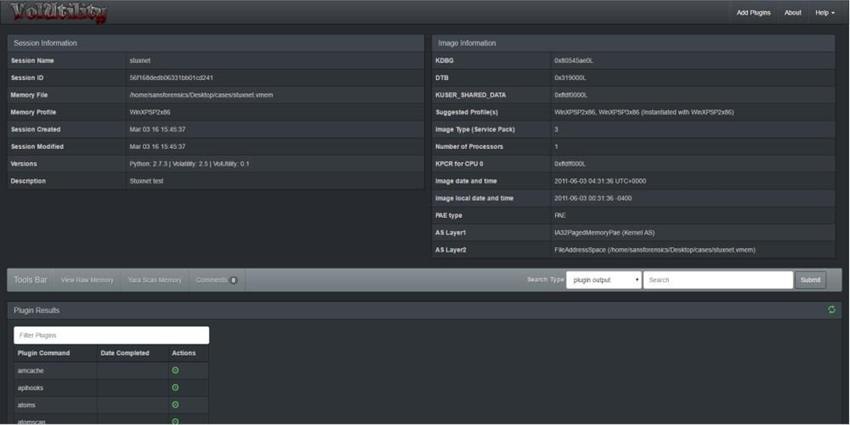Click the Session ID hash value
This screenshot has width=850, height=425.
171,78
